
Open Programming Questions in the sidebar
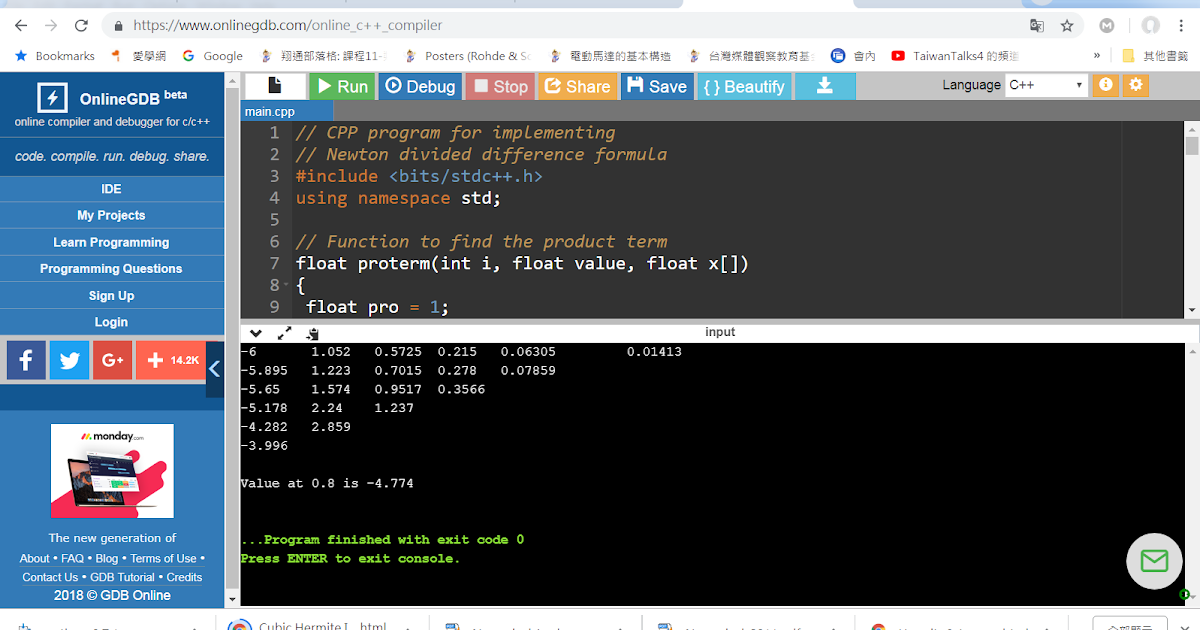click(111, 269)
